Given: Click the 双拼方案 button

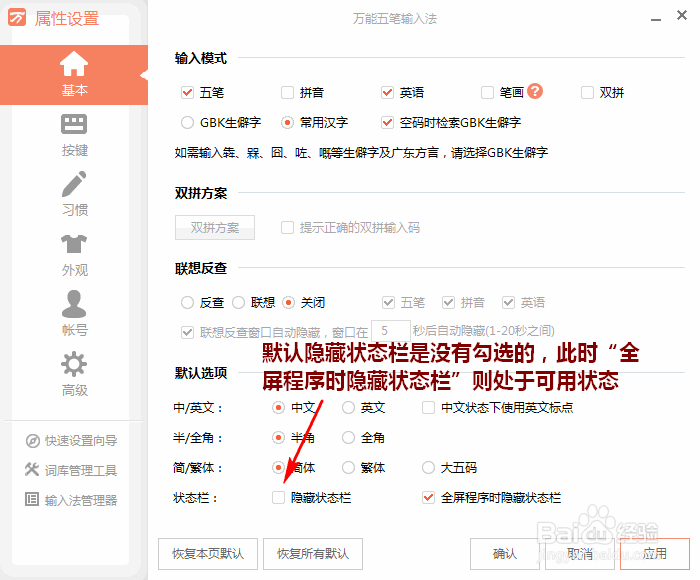Looking at the screenshot, I should tap(215, 228).
